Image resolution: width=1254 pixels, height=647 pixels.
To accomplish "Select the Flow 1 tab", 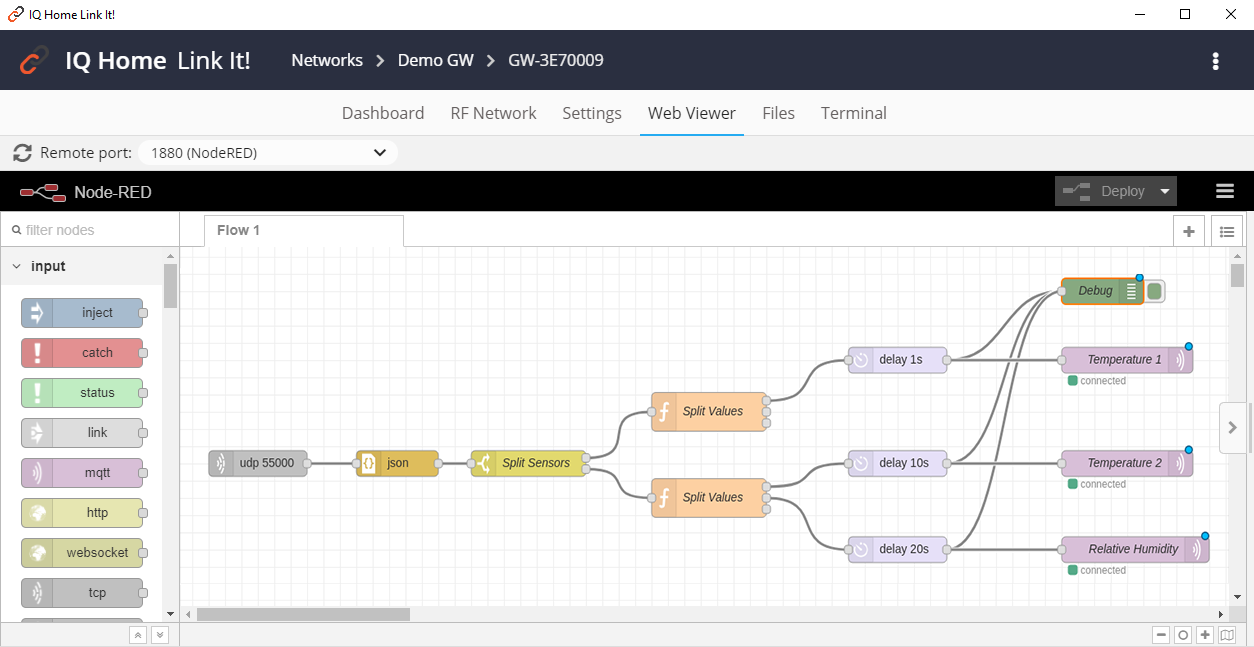I will 304,231.
